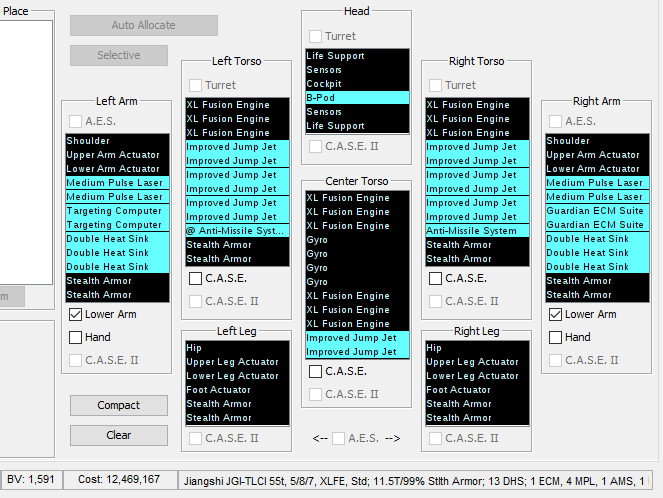Toggle A.E.S. checkbox in Left Arm

point(75,122)
